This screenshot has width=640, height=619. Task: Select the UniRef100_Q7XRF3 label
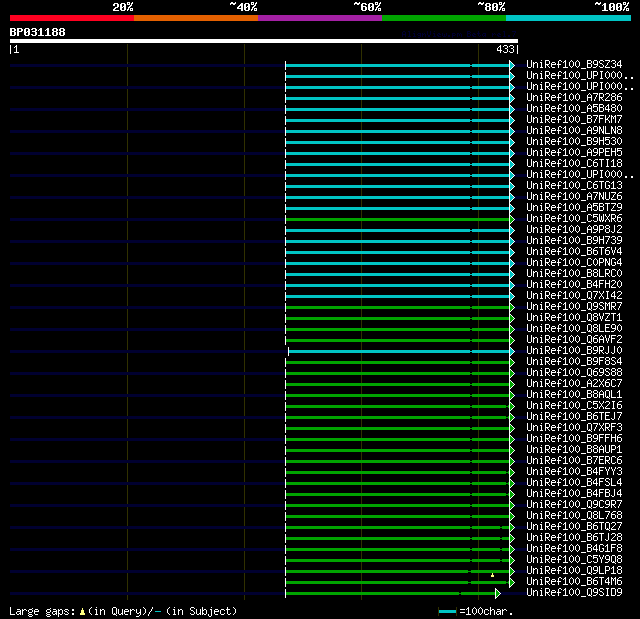coord(574,428)
